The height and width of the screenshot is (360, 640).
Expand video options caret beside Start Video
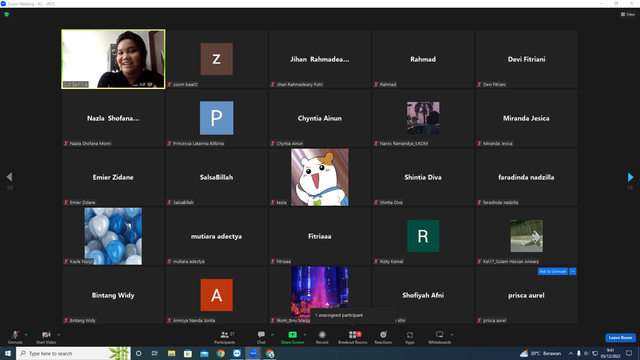coord(58,335)
